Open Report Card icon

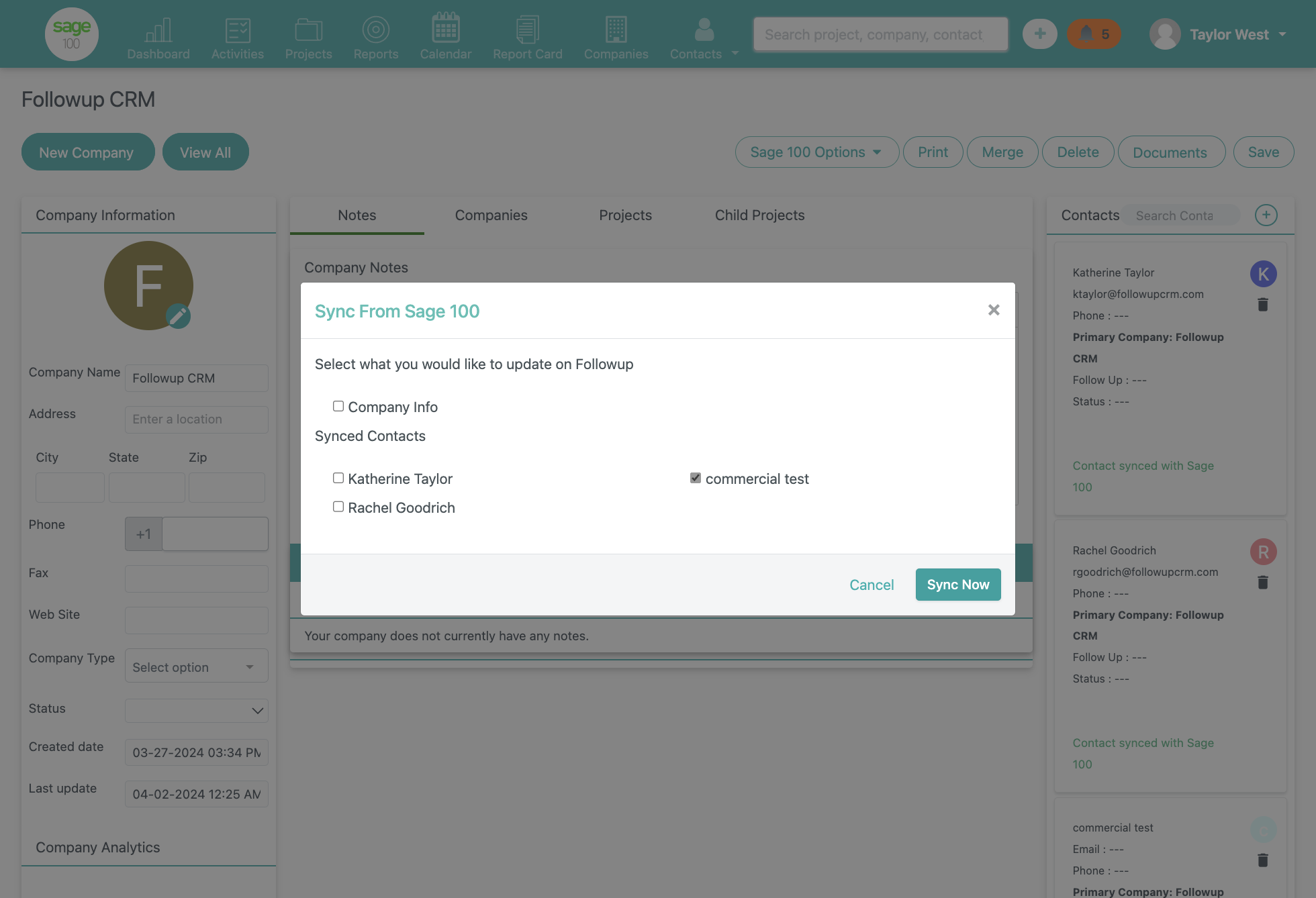[528, 30]
